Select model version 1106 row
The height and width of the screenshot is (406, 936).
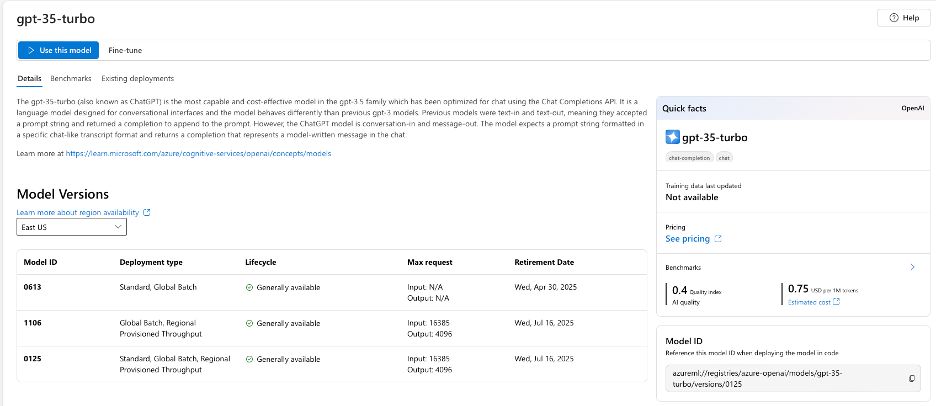tap(332, 328)
